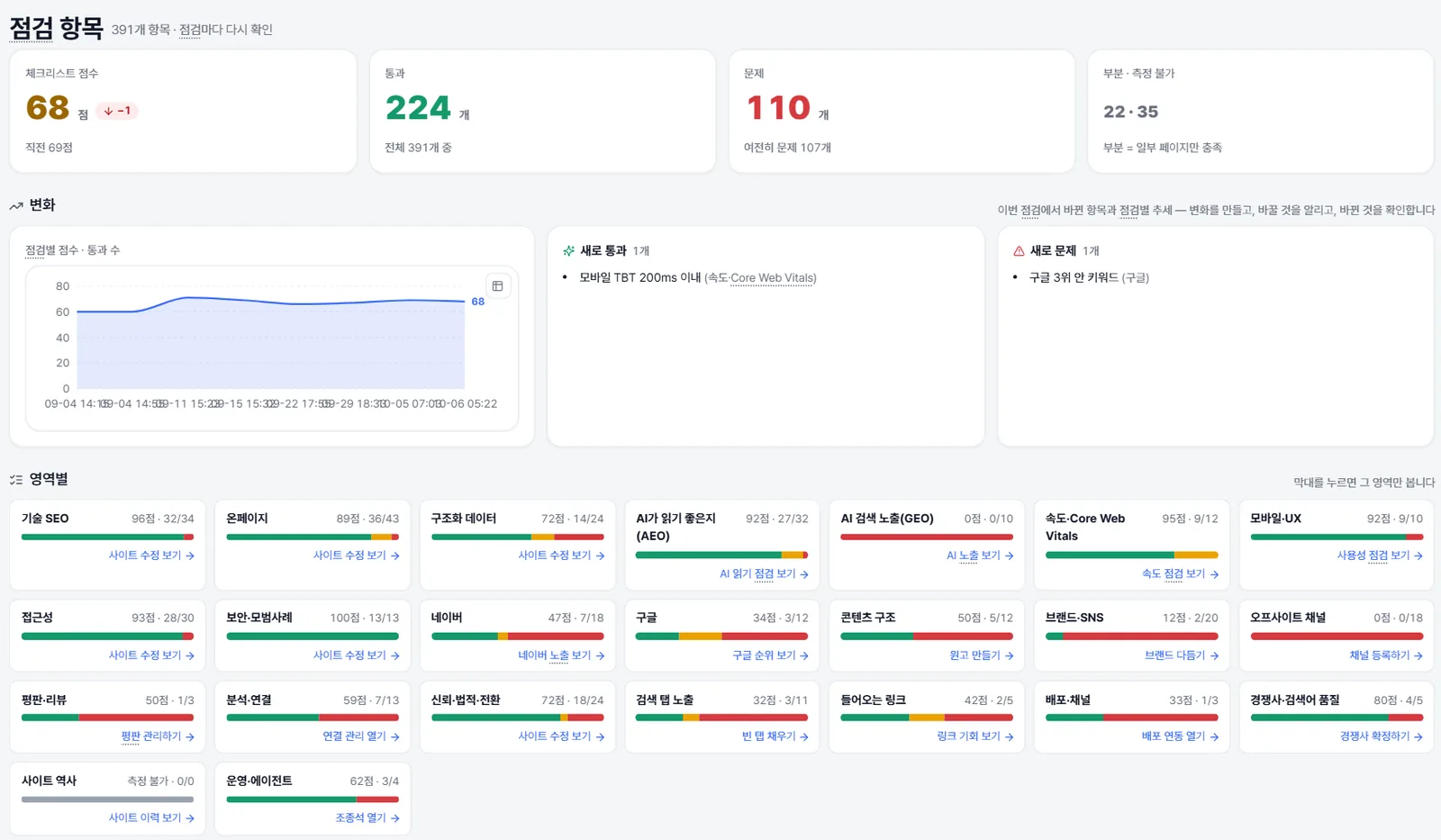Viewport: 1441px width, 840px height.
Task: Click the sparkle icon next to 새로 통과
Action: point(568,251)
